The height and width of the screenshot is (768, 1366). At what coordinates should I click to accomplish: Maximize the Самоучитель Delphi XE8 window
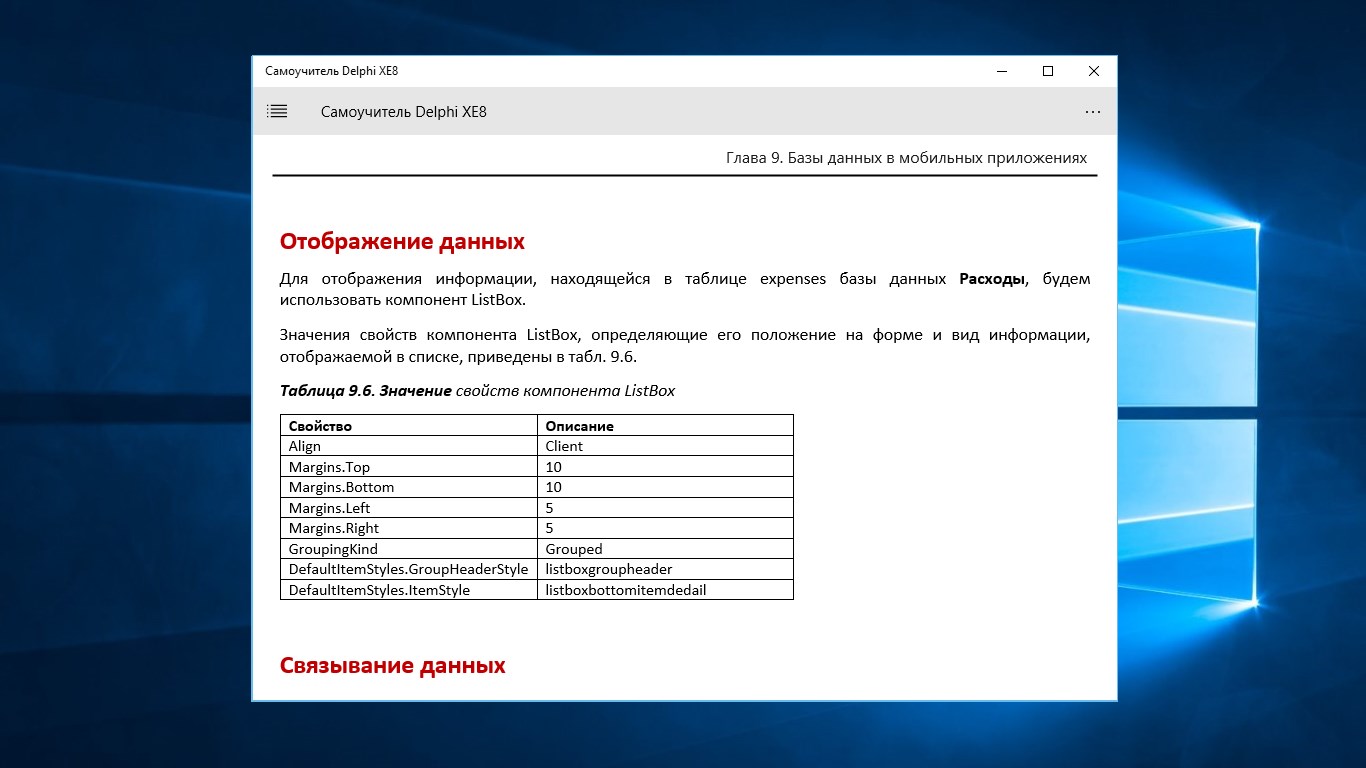(1048, 71)
